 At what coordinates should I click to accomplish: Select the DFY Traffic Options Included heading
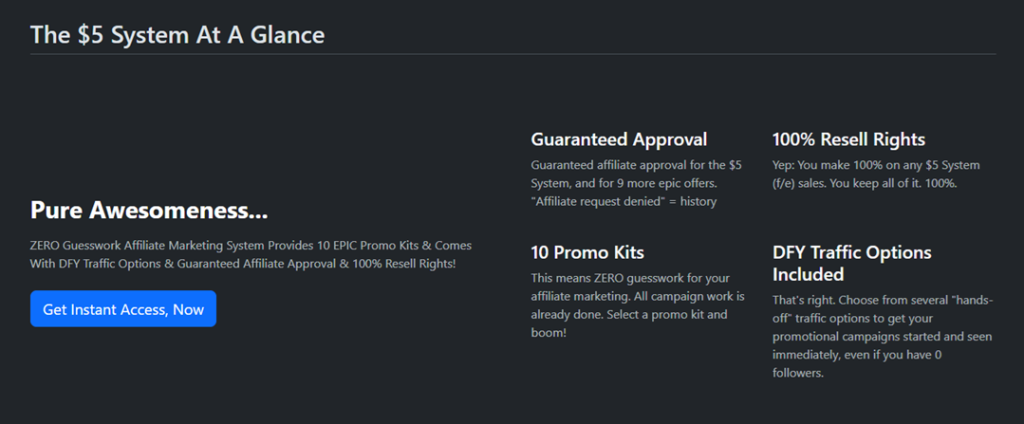852,263
